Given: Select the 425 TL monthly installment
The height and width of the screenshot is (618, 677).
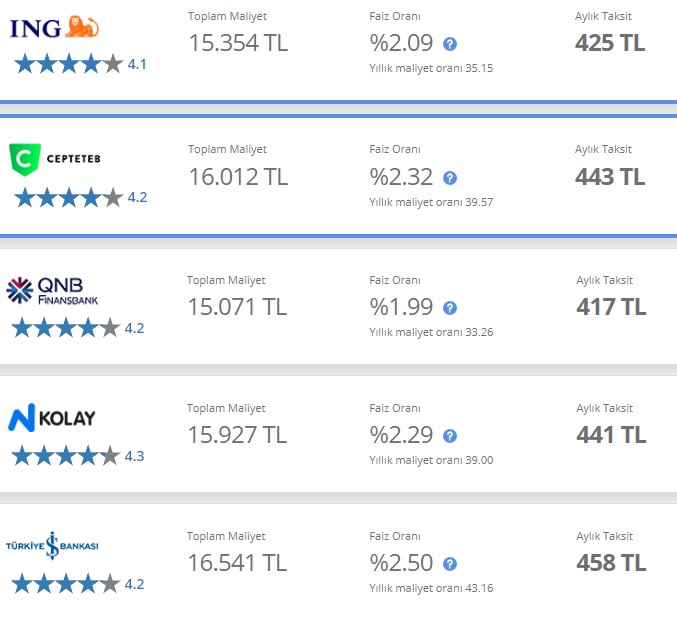Looking at the screenshot, I should [610, 43].
